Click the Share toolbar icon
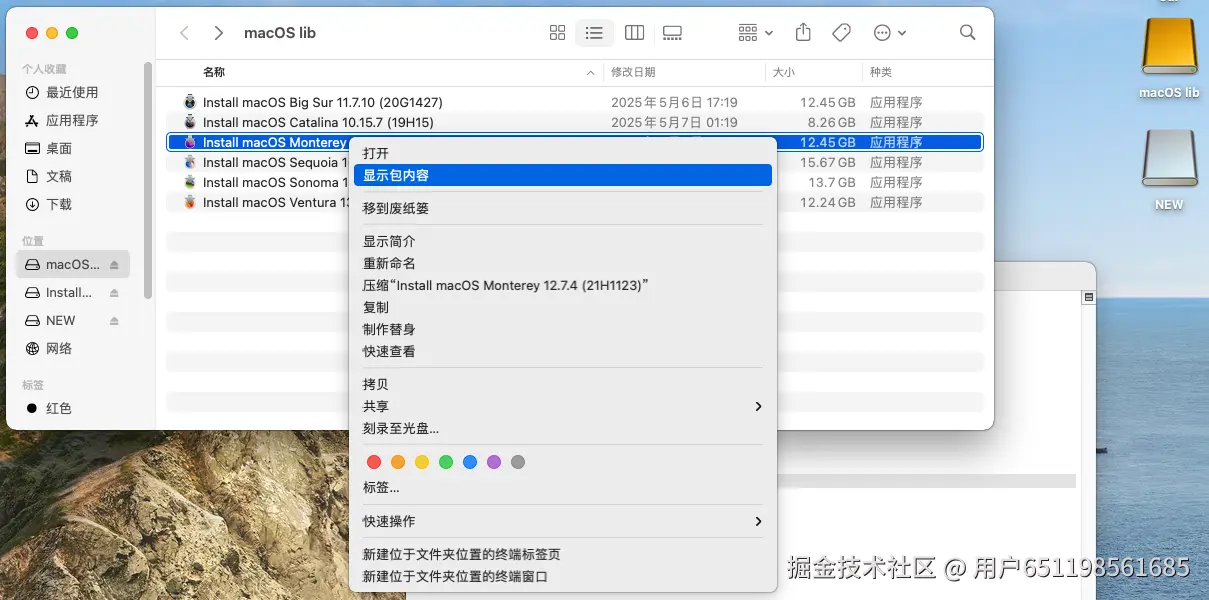Viewport: 1209px width, 600px height. (x=803, y=33)
